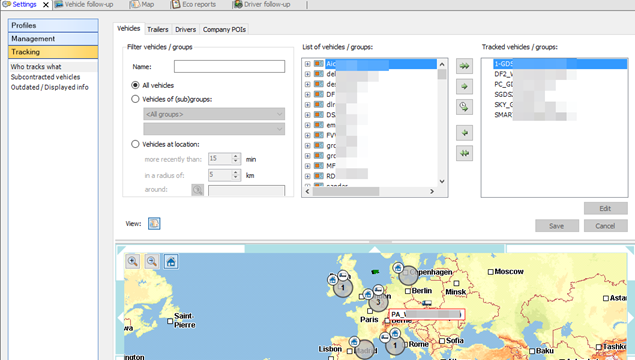Open the Map tab
635x360 pixels.
click(142, 4)
